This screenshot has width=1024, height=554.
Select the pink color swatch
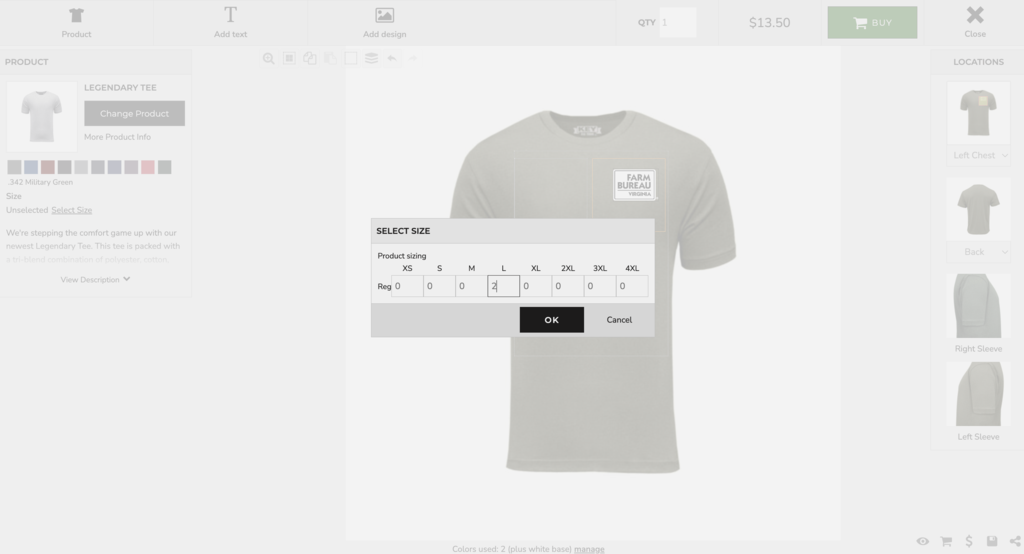tap(148, 167)
